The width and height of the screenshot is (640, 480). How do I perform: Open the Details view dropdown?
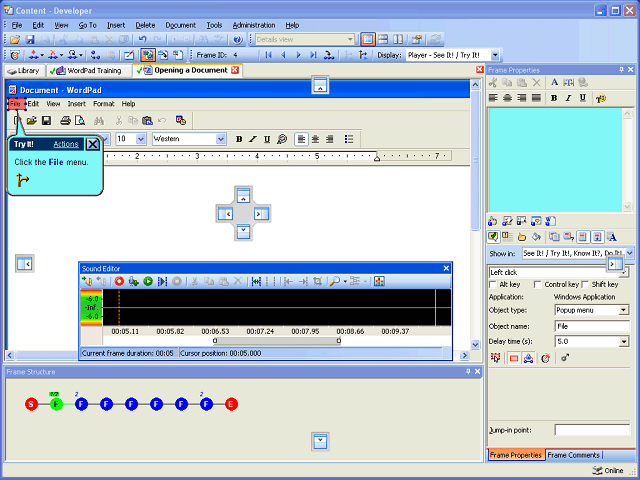click(350, 40)
